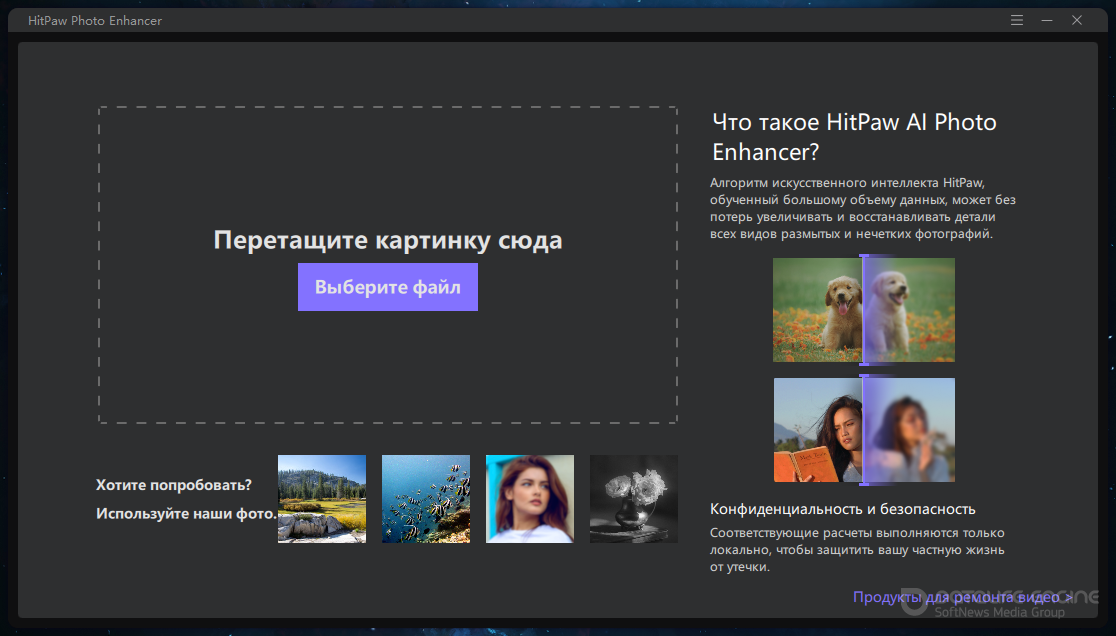The image size is (1116, 636).
Task: Choose the underwater fish sample photo
Action: tap(425, 499)
